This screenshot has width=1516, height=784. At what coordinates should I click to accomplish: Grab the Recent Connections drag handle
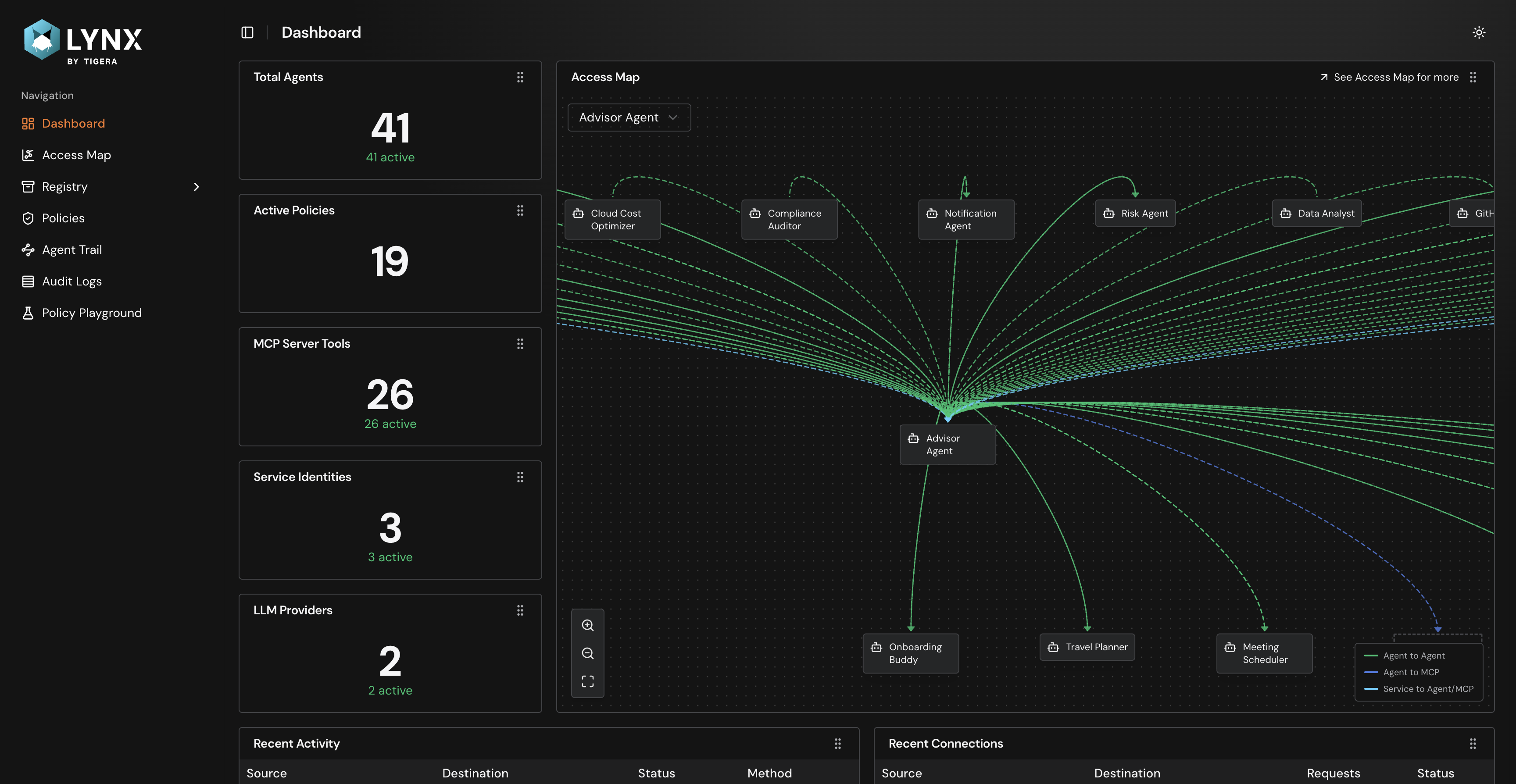click(1473, 744)
